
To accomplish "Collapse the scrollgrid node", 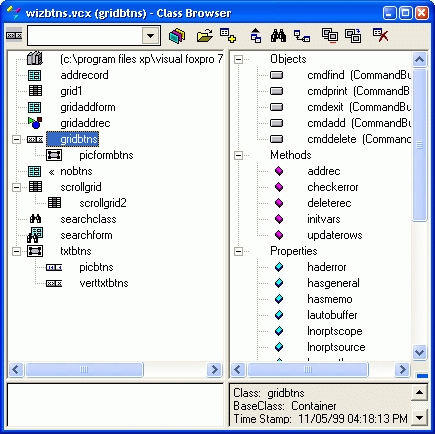I will 16,187.
